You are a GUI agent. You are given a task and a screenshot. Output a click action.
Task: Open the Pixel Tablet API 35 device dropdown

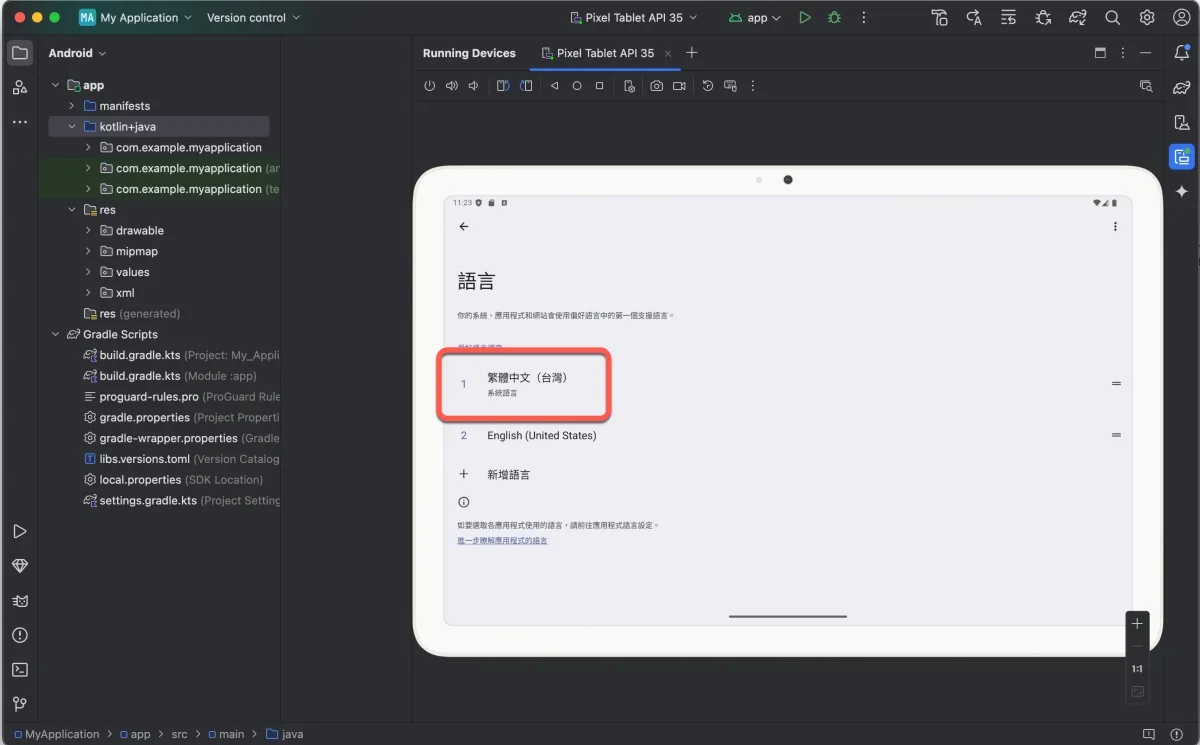pyautogui.click(x=633, y=18)
